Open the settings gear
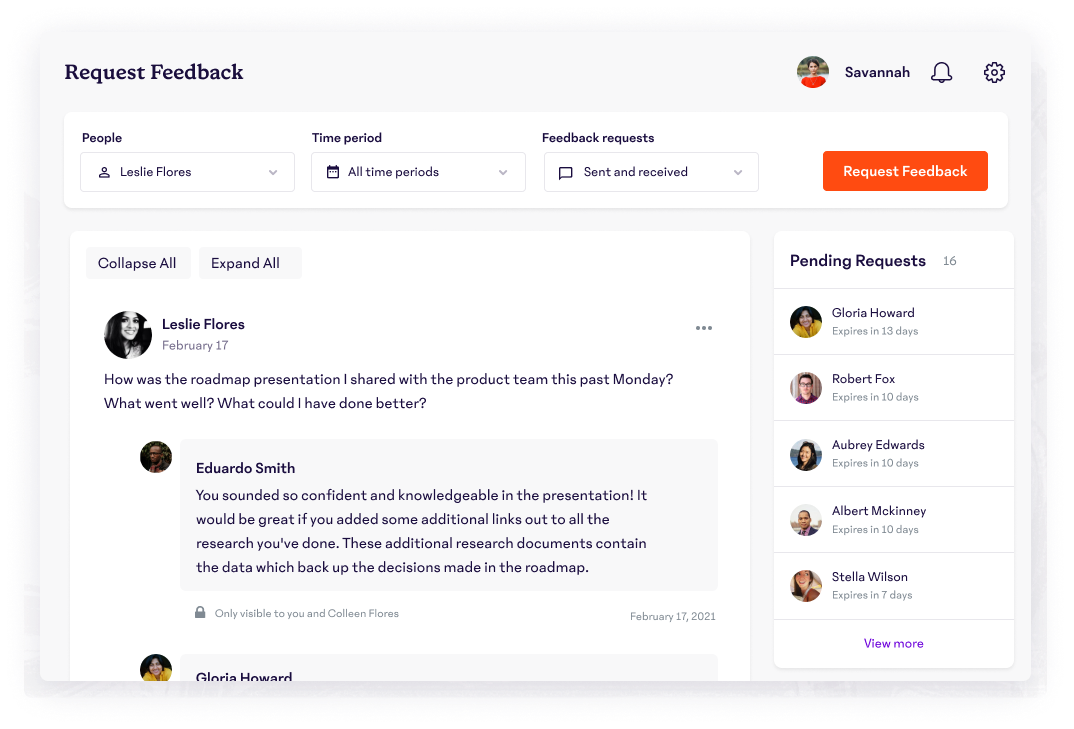 pyautogui.click(x=994, y=72)
